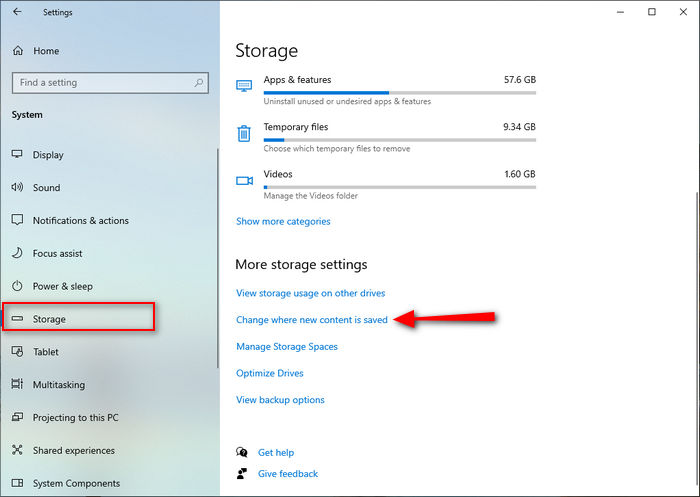Image resolution: width=700 pixels, height=497 pixels.
Task: Click the Power & sleep icon
Action: click(17, 286)
